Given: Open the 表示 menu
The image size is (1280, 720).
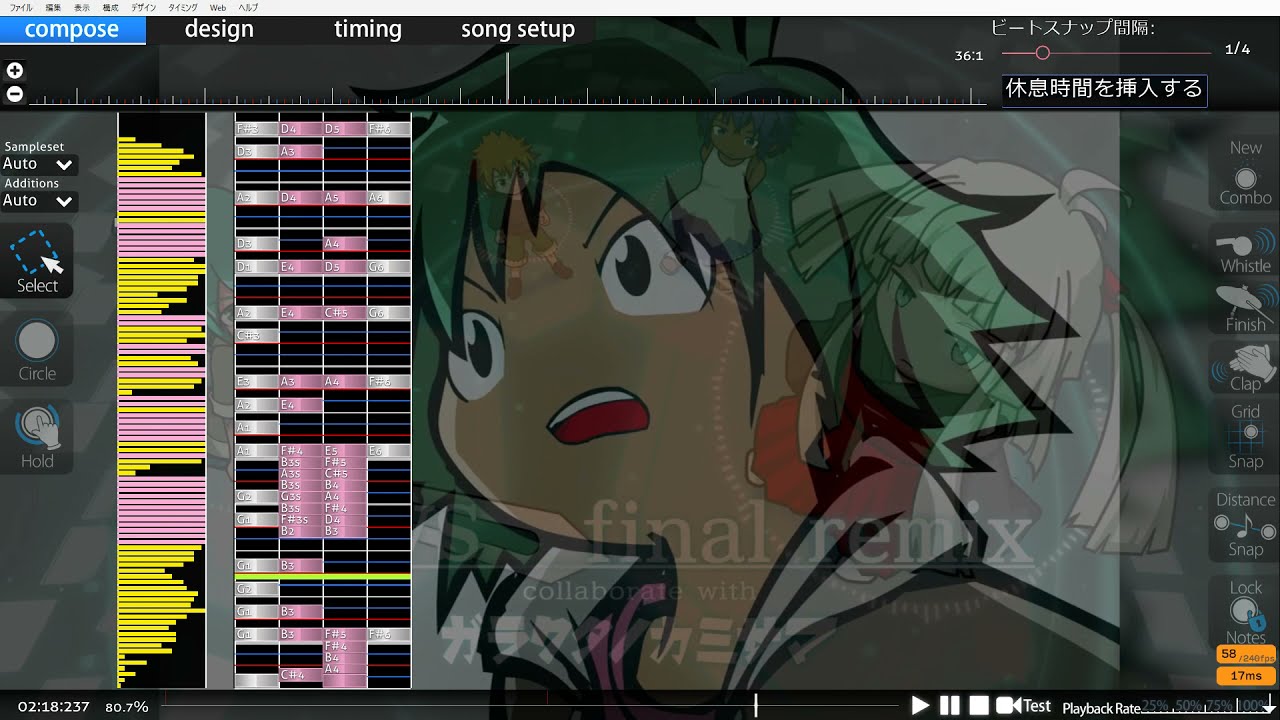Looking at the screenshot, I should tap(82, 7).
